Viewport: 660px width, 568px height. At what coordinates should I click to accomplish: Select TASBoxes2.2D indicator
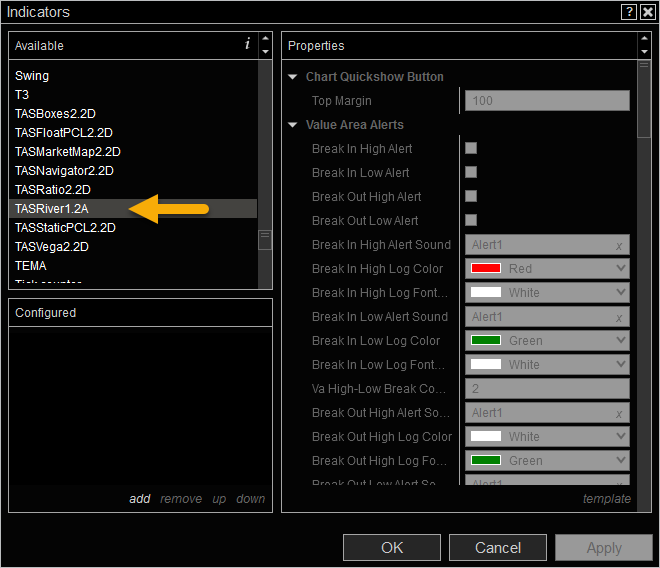click(x=133, y=114)
